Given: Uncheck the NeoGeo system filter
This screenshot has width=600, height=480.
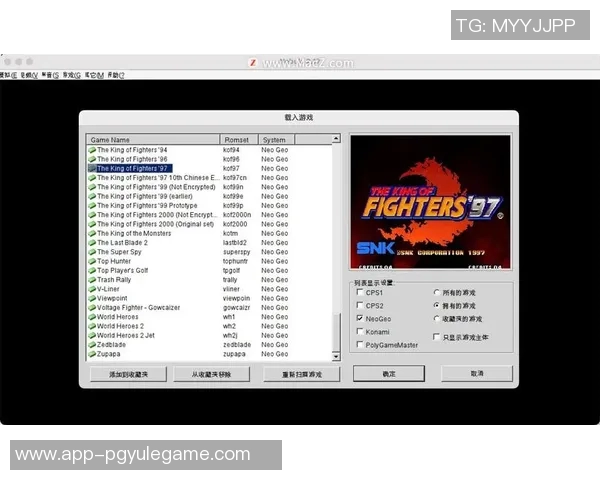Looking at the screenshot, I should coord(360,318).
